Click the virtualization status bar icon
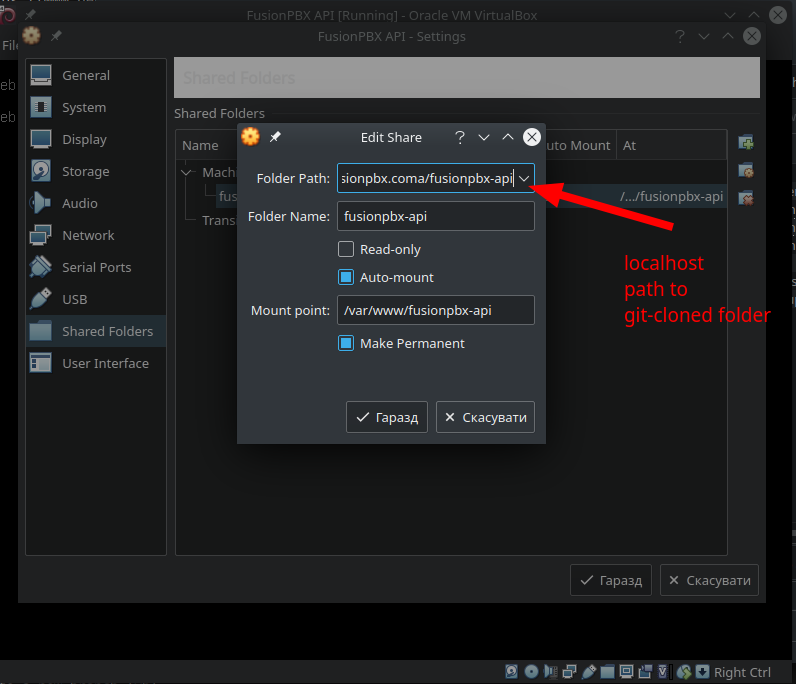The image size is (796, 684). tap(664, 672)
